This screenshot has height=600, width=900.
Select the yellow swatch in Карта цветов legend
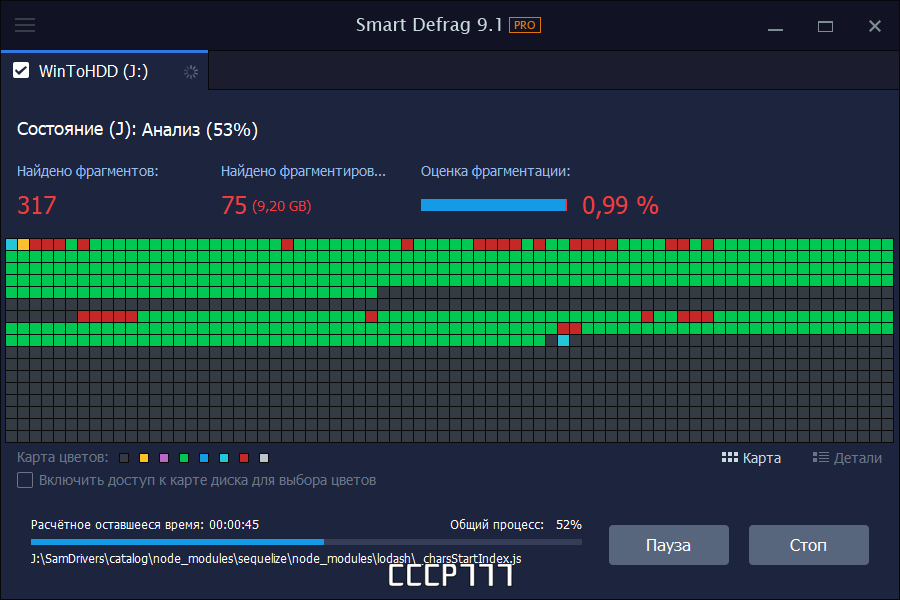tap(144, 457)
